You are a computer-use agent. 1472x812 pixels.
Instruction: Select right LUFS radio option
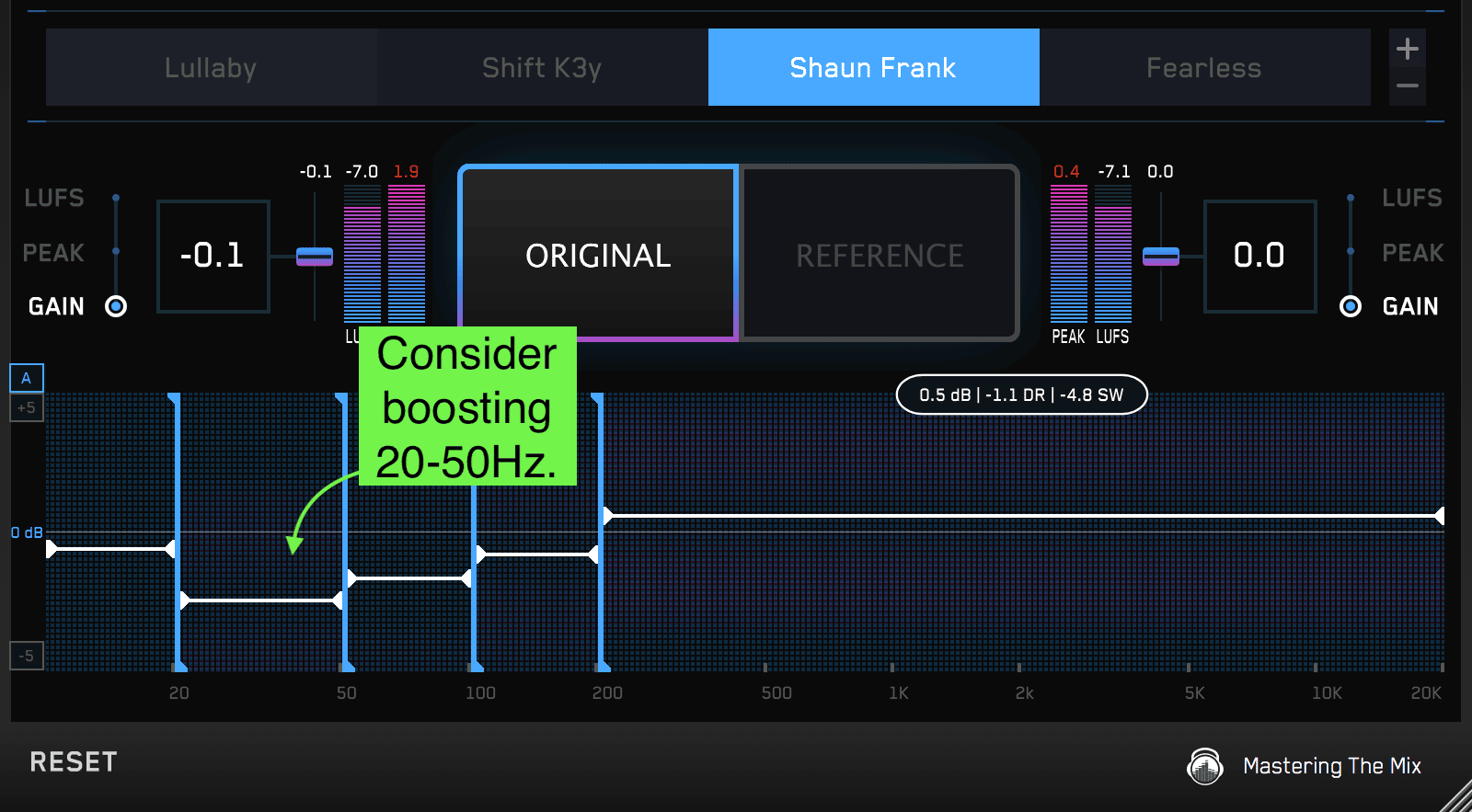click(1350, 198)
